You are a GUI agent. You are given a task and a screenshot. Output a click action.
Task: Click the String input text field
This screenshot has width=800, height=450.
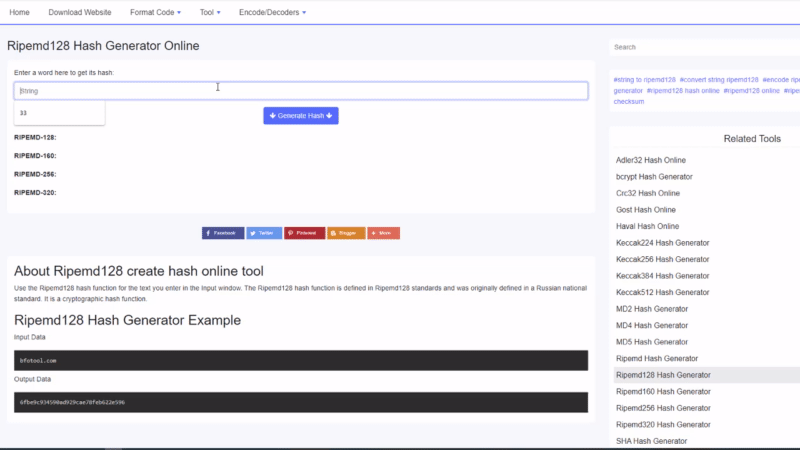pyautogui.click(x=300, y=91)
